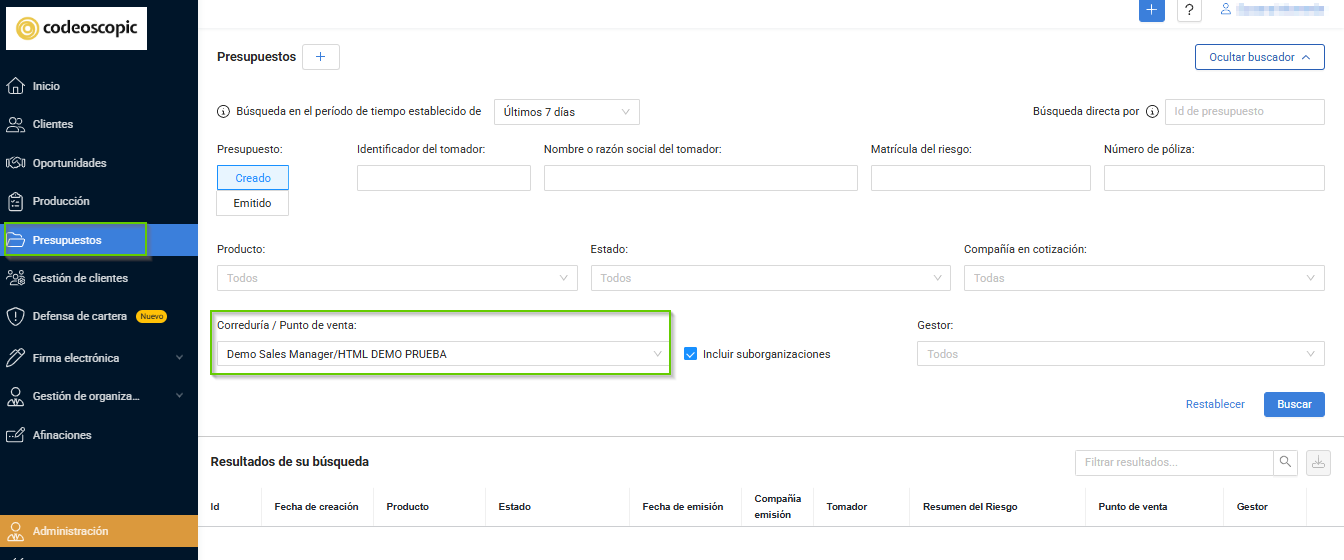The height and width of the screenshot is (560, 1344).
Task: Open Defensa de cartera menu item
Action: tap(80, 316)
